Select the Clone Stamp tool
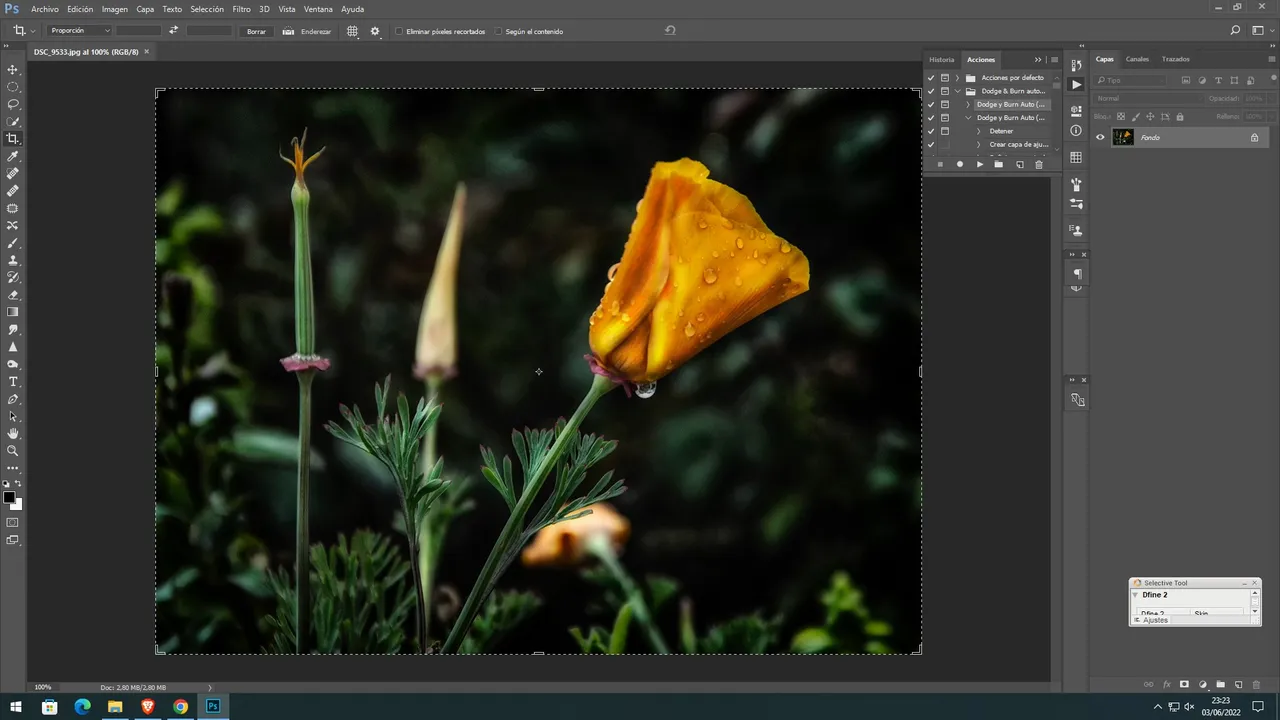The image size is (1280, 720). click(13, 260)
